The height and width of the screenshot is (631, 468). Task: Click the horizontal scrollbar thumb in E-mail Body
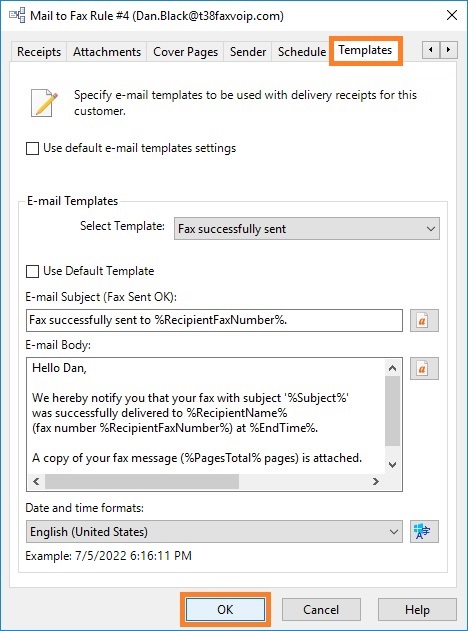142,481
